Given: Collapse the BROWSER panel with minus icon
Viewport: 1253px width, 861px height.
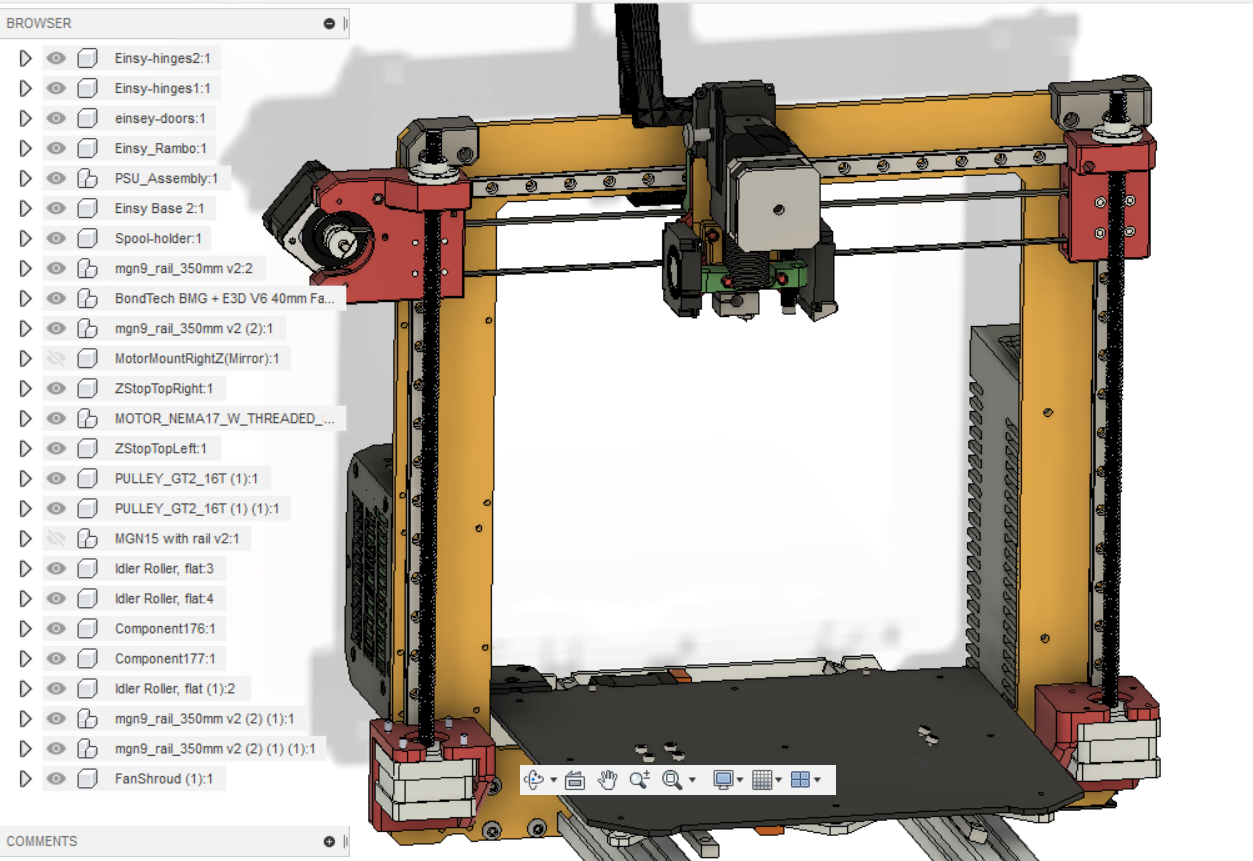Looking at the screenshot, I should click(329, 23).
